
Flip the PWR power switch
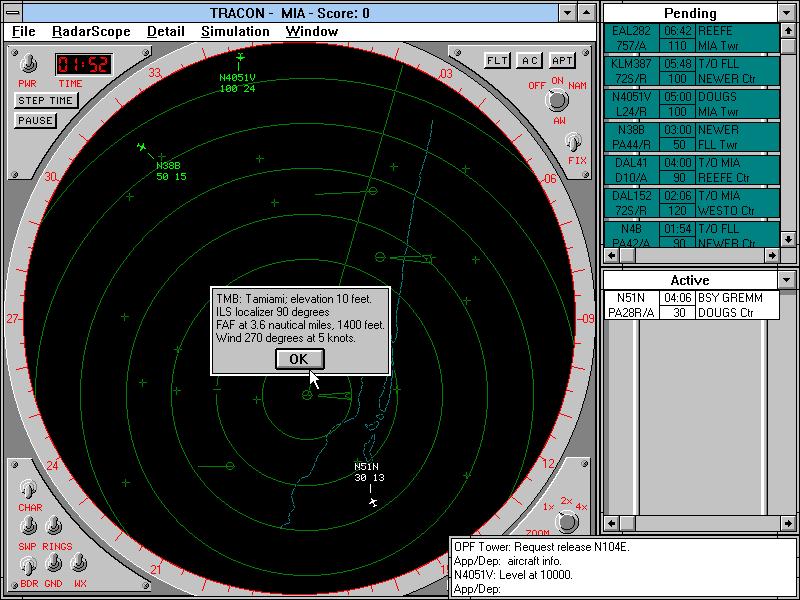pyautogui.click(x=29, y=65)
